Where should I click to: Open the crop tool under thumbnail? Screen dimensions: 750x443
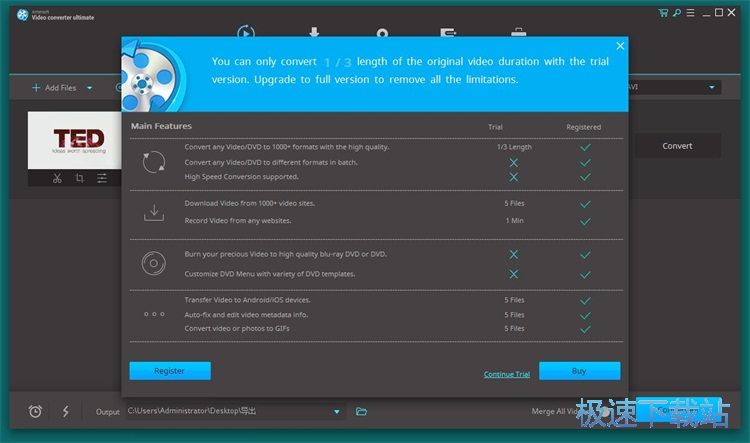(x=79, y=178)
